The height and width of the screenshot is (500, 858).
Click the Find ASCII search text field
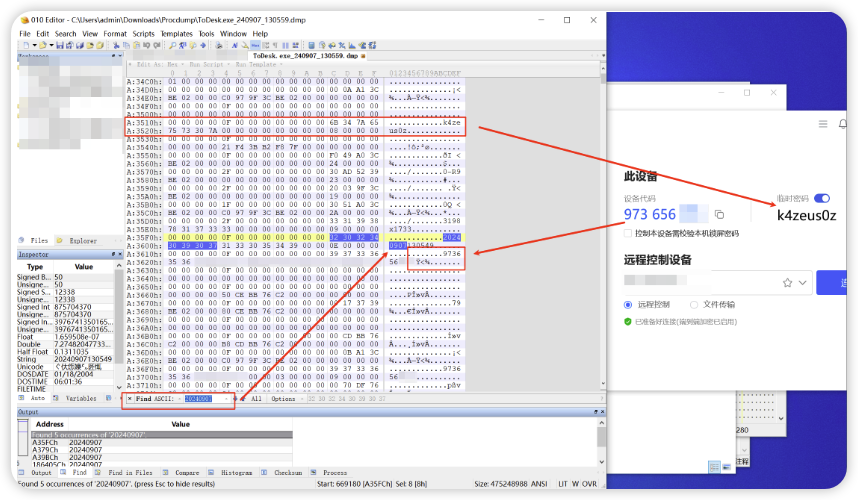point(198,398)
